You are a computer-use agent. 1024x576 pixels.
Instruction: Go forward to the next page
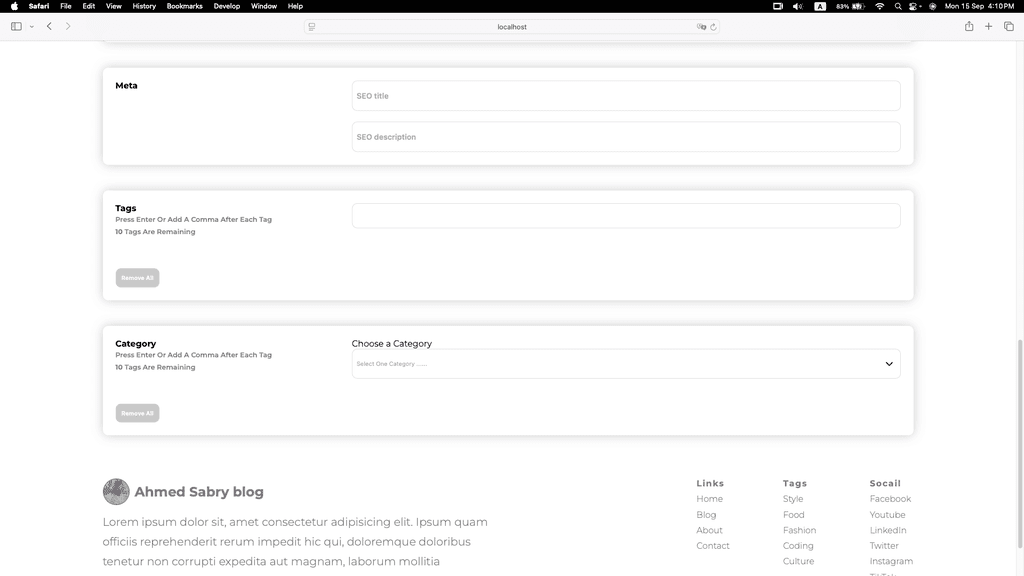point(68,27)
